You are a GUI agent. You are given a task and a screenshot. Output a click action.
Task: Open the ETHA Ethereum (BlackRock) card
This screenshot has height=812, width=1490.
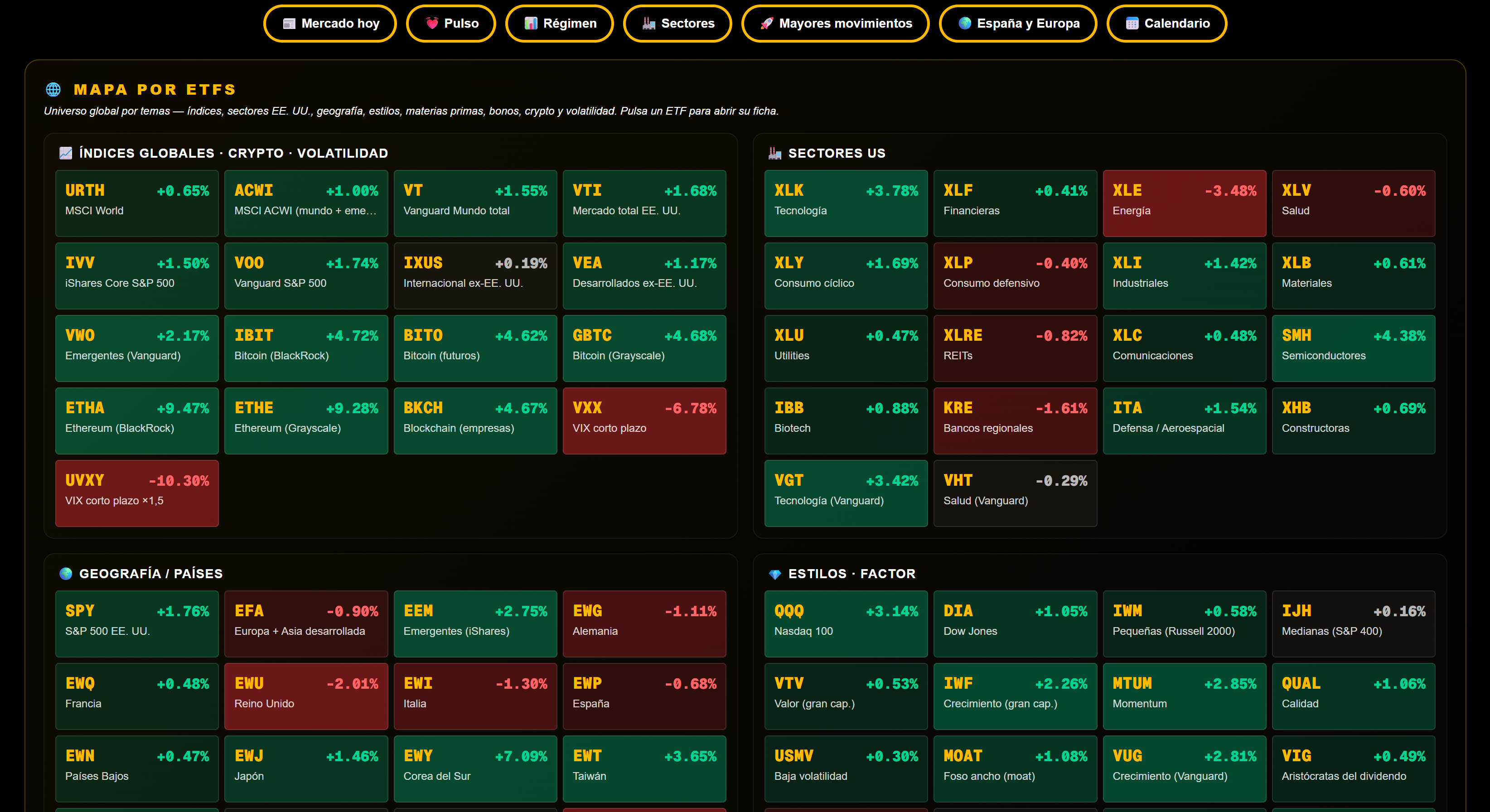pyautogui.click(x=137, y=421)
